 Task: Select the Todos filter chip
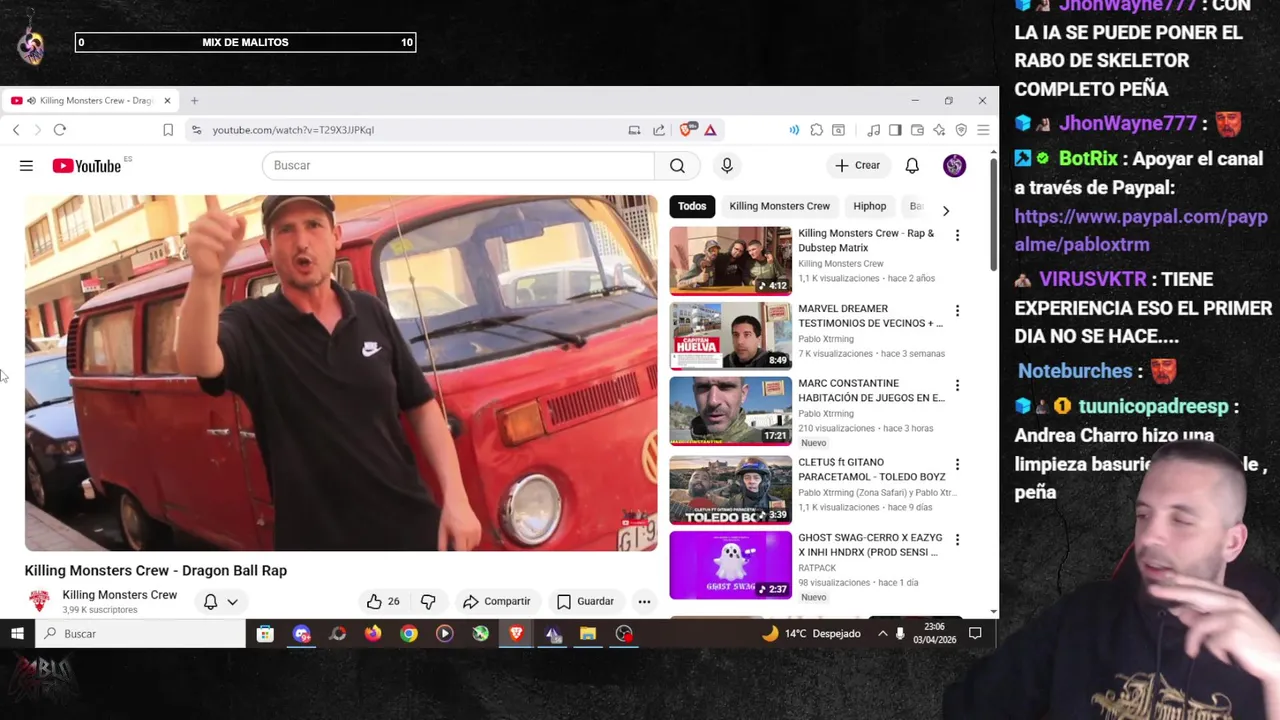click(x=692, y=206)
